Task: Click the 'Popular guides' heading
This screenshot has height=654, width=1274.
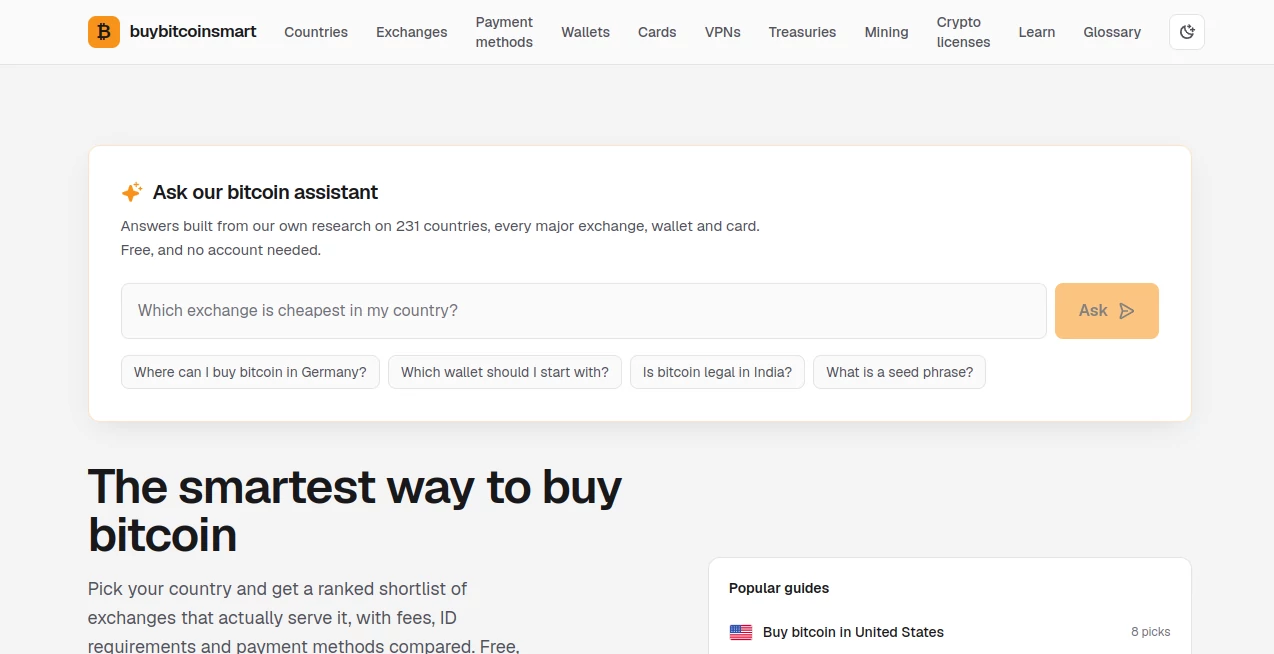Action: point(779,588)
